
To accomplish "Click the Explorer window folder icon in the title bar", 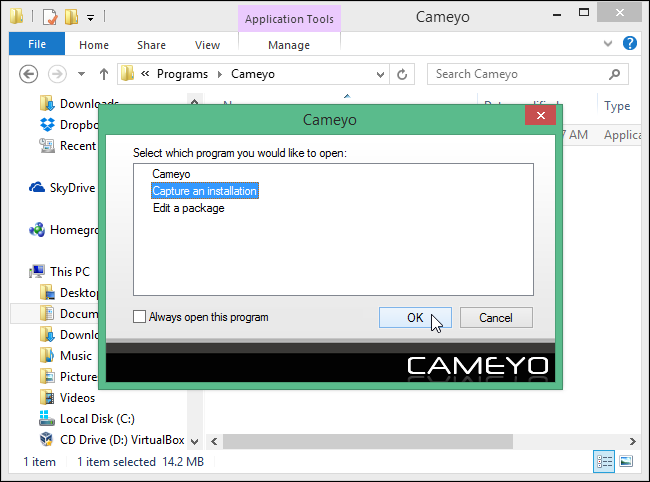I will 17,17.
